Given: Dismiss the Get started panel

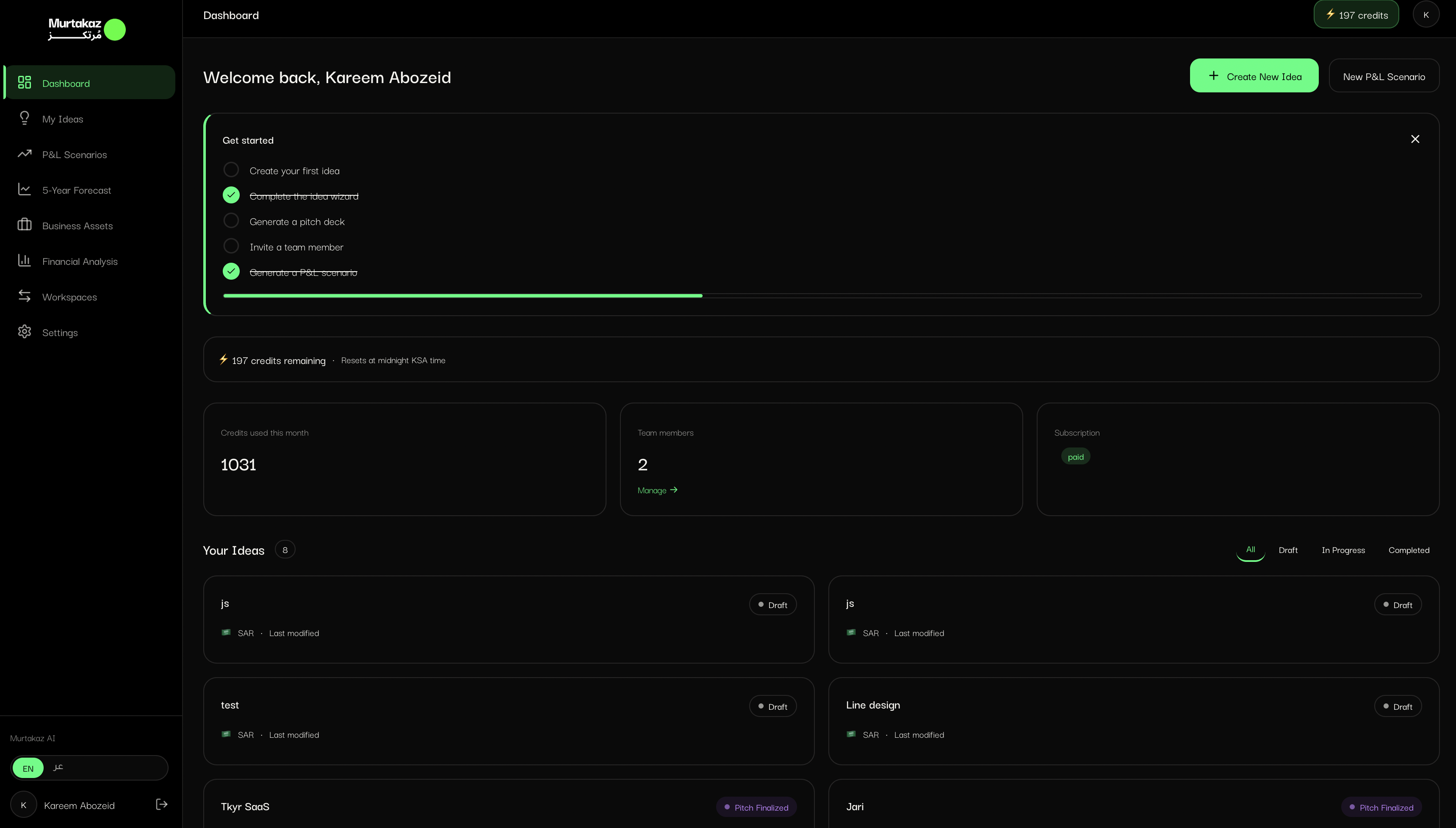Looking at the screenshot, I should tap(1415, 139).
